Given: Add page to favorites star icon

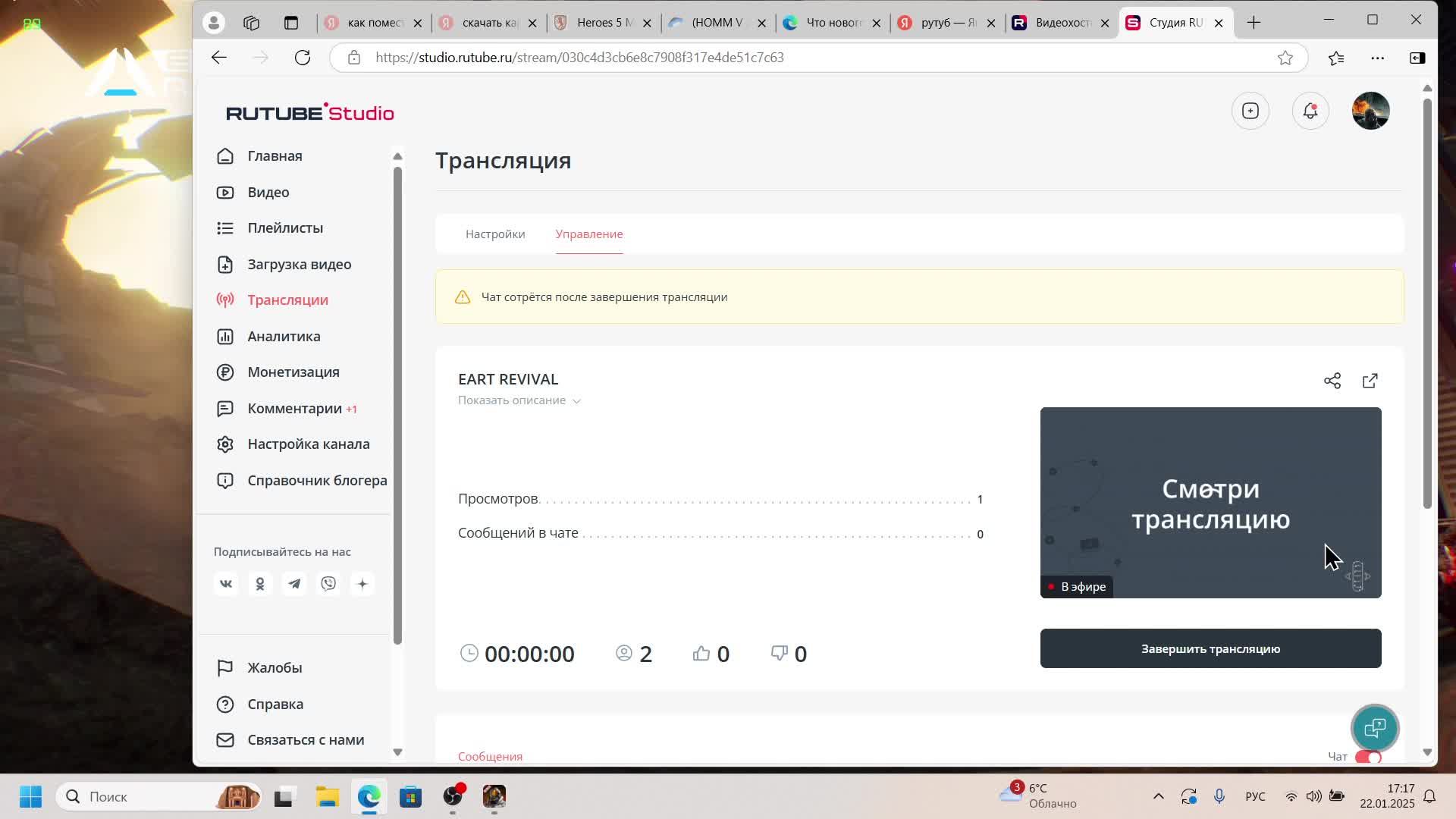Looking at the screenshot, I should click(x=1285, y=58).
